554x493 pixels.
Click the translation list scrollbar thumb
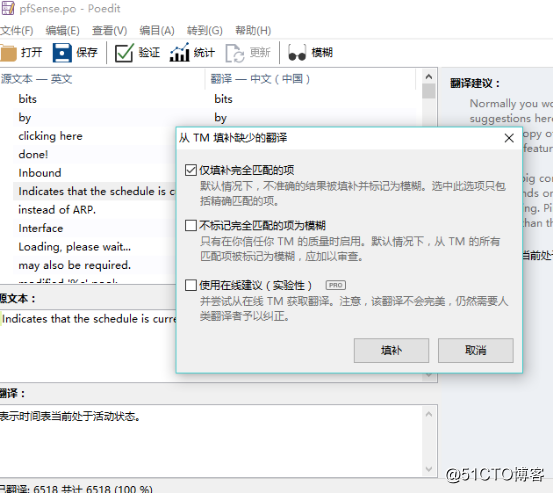429,91
